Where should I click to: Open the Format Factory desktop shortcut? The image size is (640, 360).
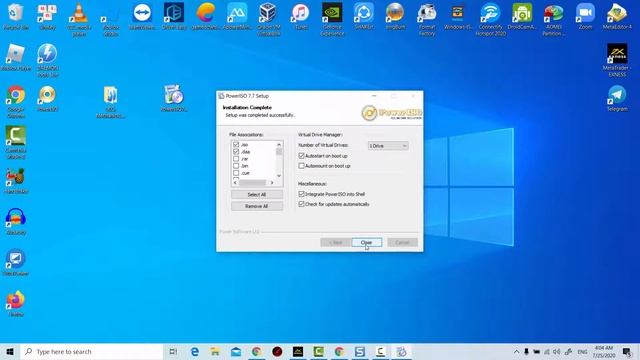click(427, 19)
